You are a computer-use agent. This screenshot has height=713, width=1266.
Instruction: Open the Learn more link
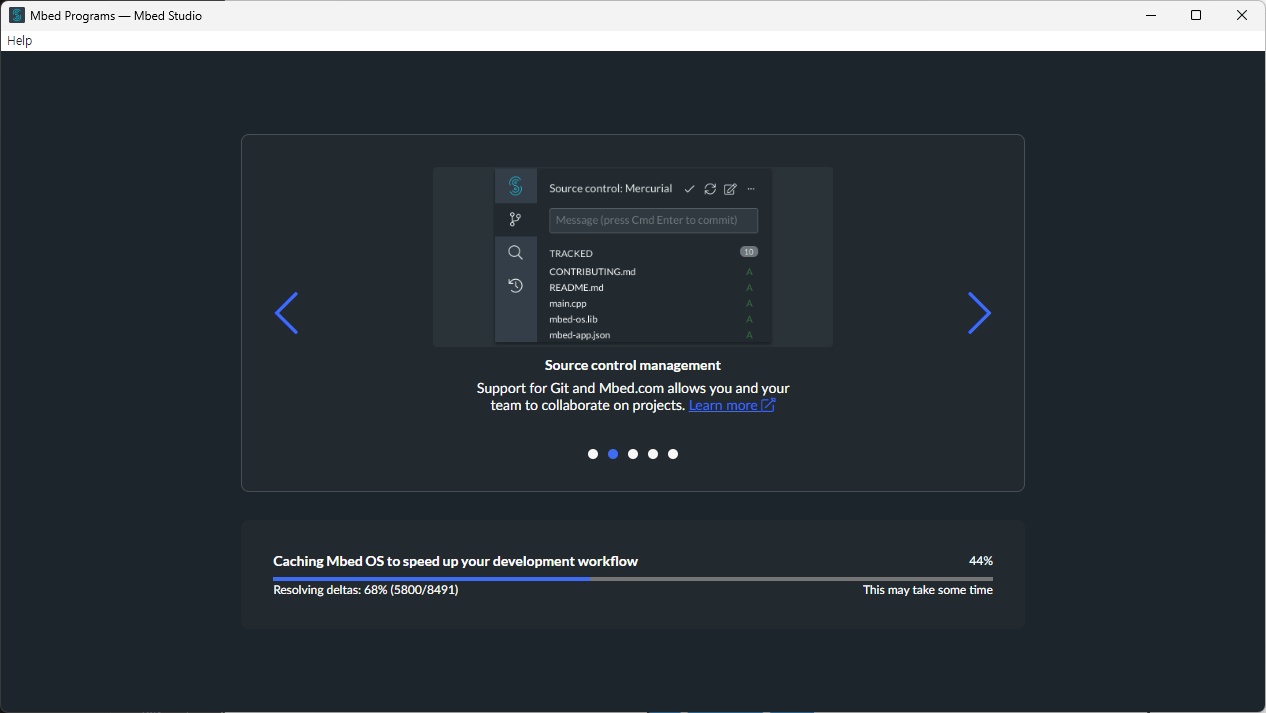pos(732,405)
